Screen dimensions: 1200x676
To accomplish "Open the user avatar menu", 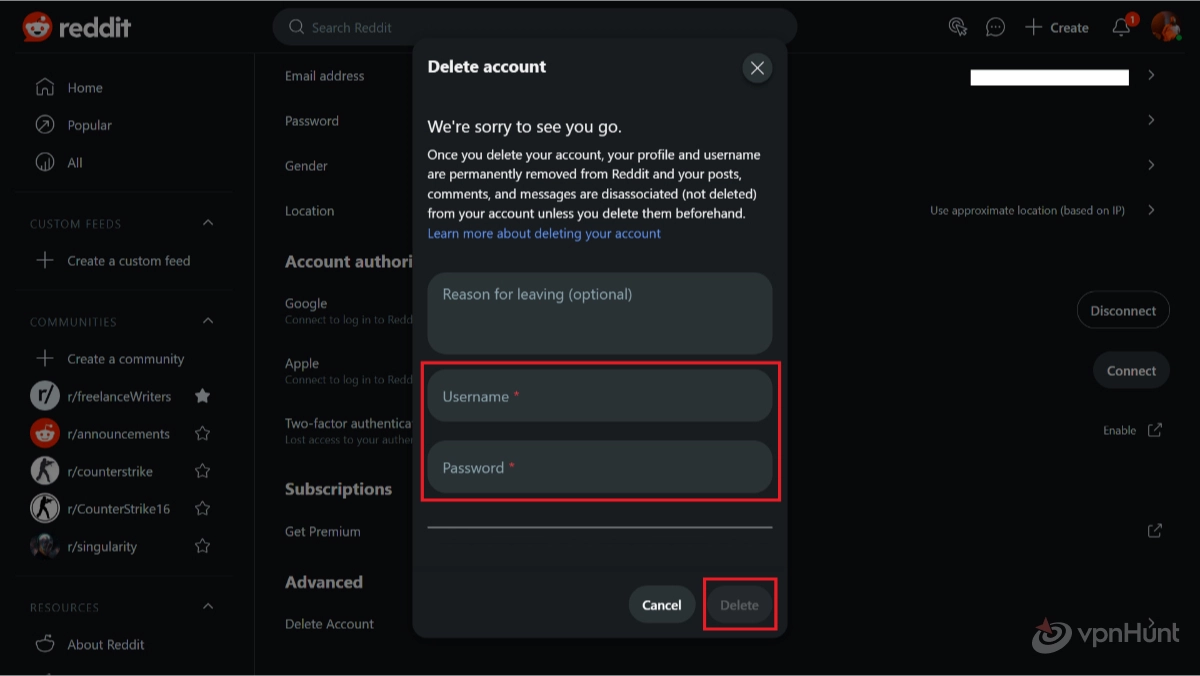I will tap(1165, 27).
